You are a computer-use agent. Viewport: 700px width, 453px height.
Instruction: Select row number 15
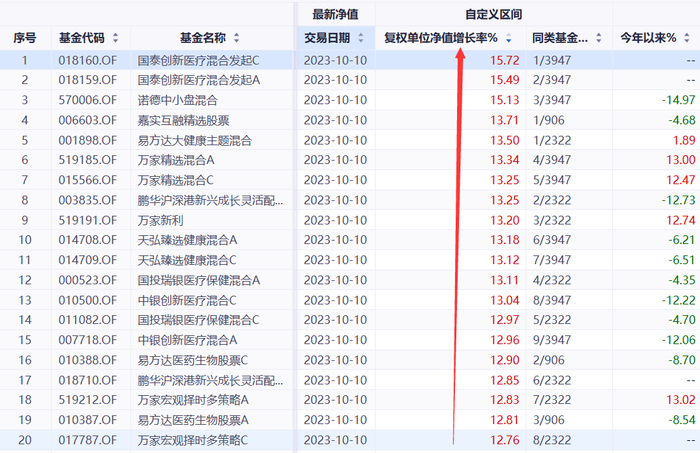[x=25, y=340]
